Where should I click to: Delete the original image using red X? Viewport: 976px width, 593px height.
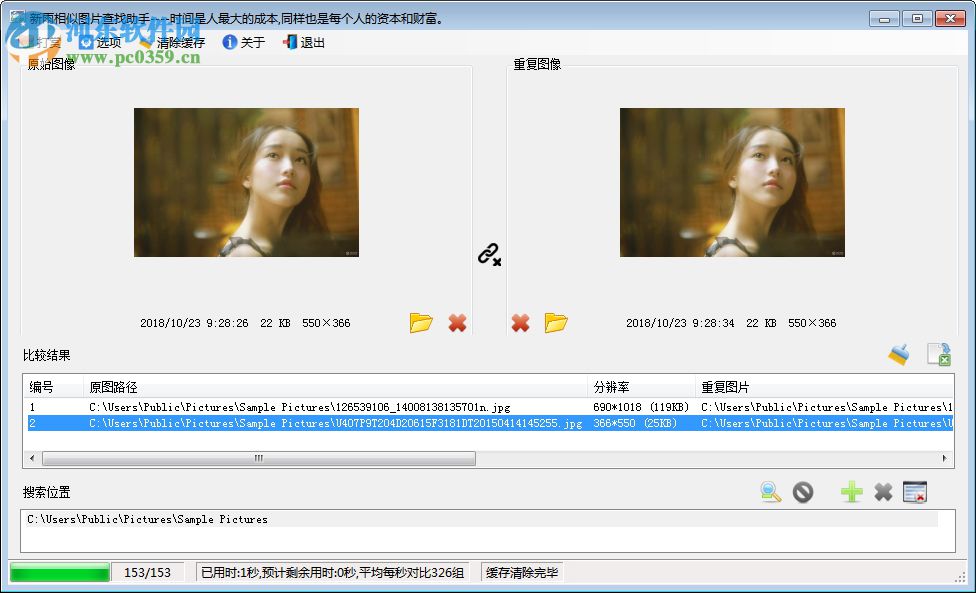pos(457,322)
